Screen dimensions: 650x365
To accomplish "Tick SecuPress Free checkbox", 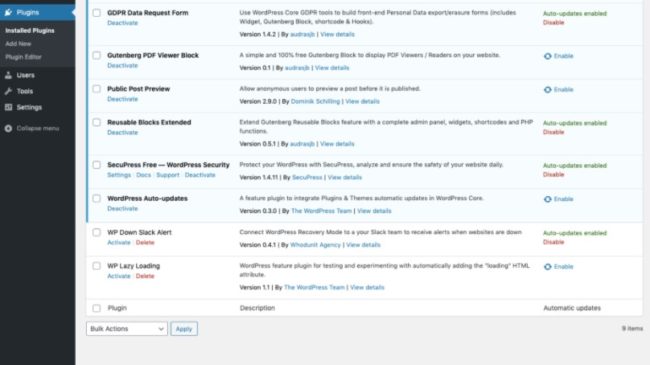I will (97, 165).
